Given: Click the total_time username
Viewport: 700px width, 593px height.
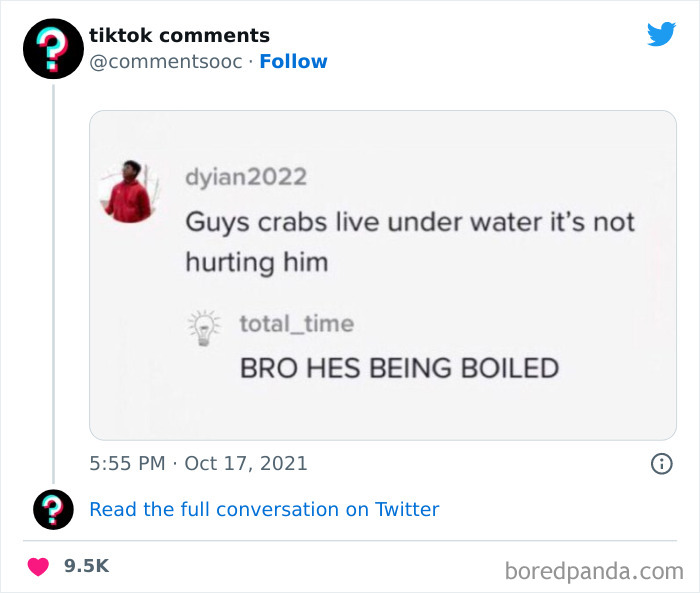Looking at the screenshot, I should coord(296,323).
